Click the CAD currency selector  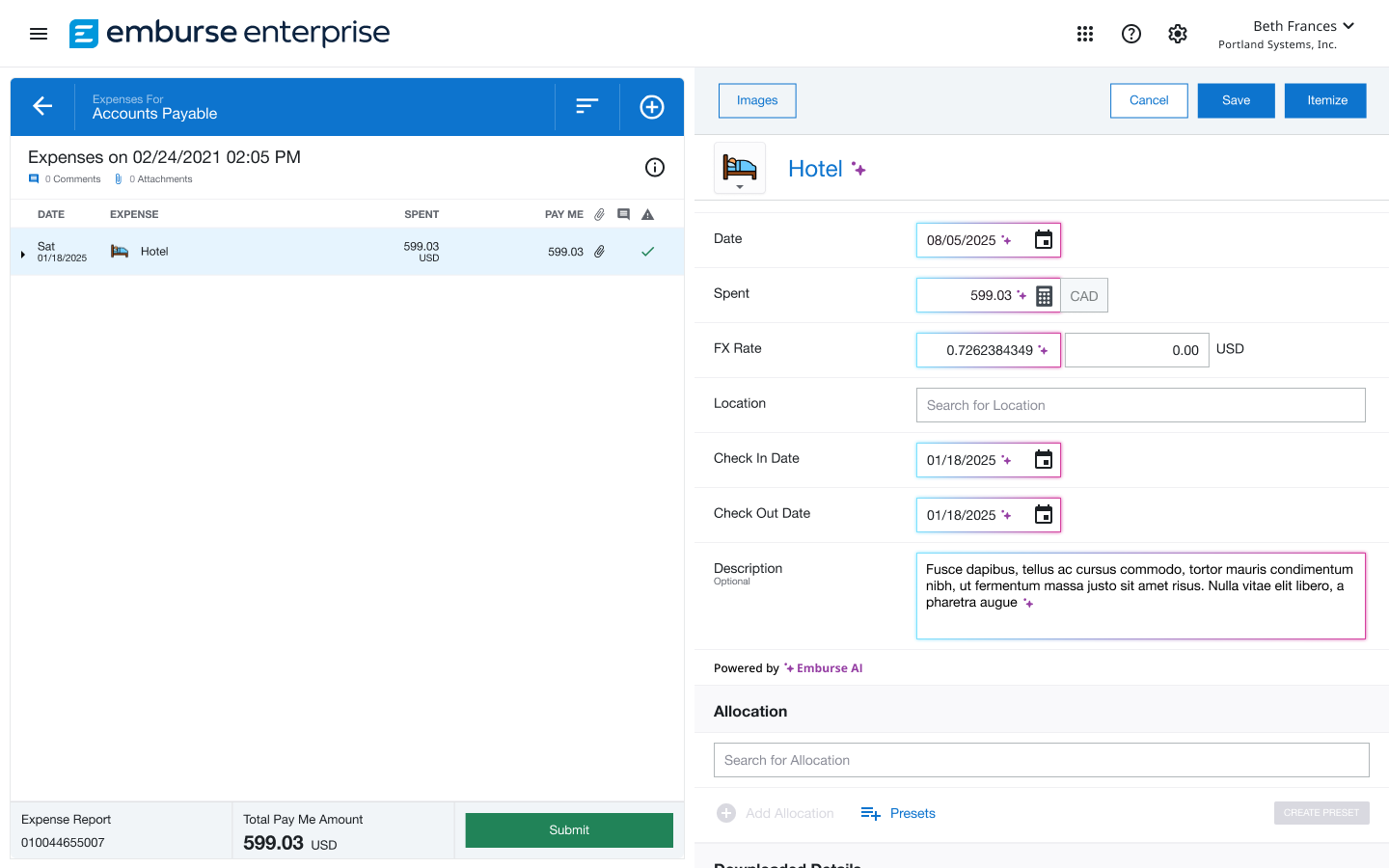[x=1083, y=295]
